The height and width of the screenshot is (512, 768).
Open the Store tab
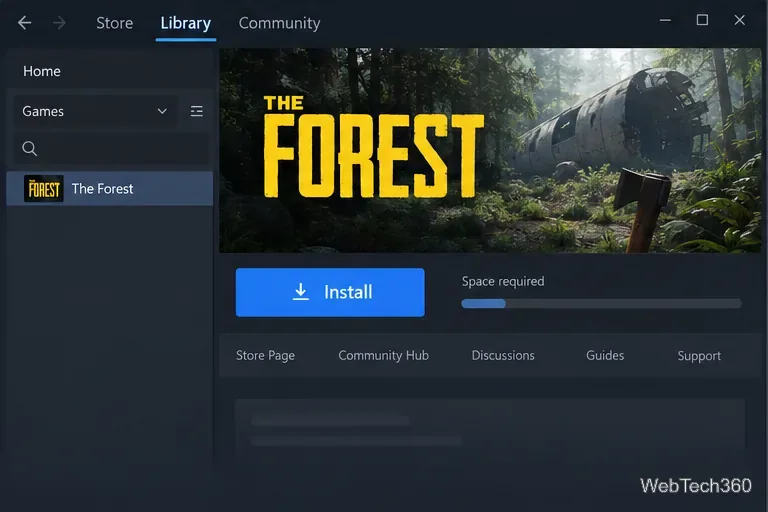115,23
